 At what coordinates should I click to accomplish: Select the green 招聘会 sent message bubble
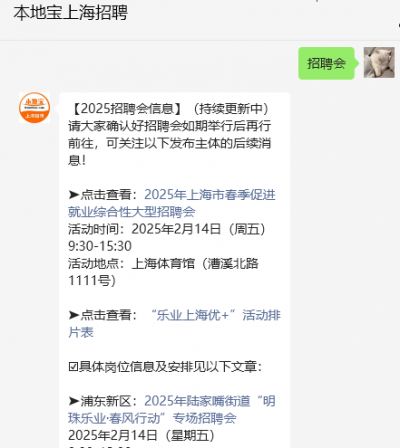click(x=327, y=63)
